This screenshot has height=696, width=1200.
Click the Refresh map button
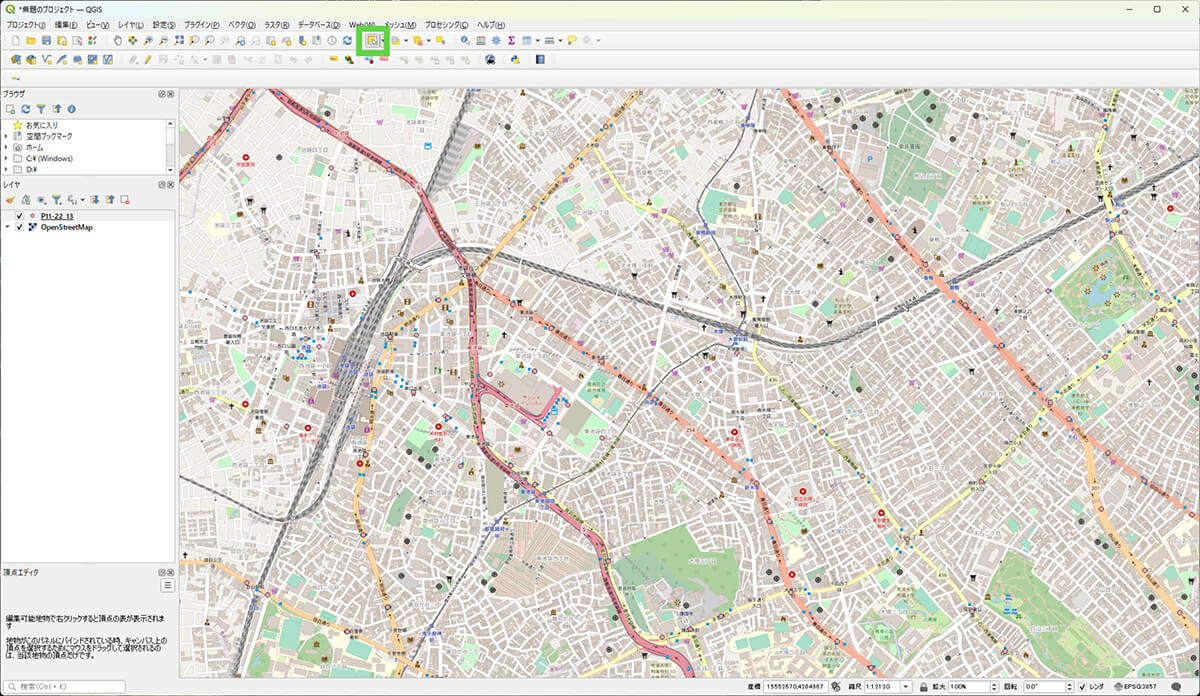tap(347, 40)
